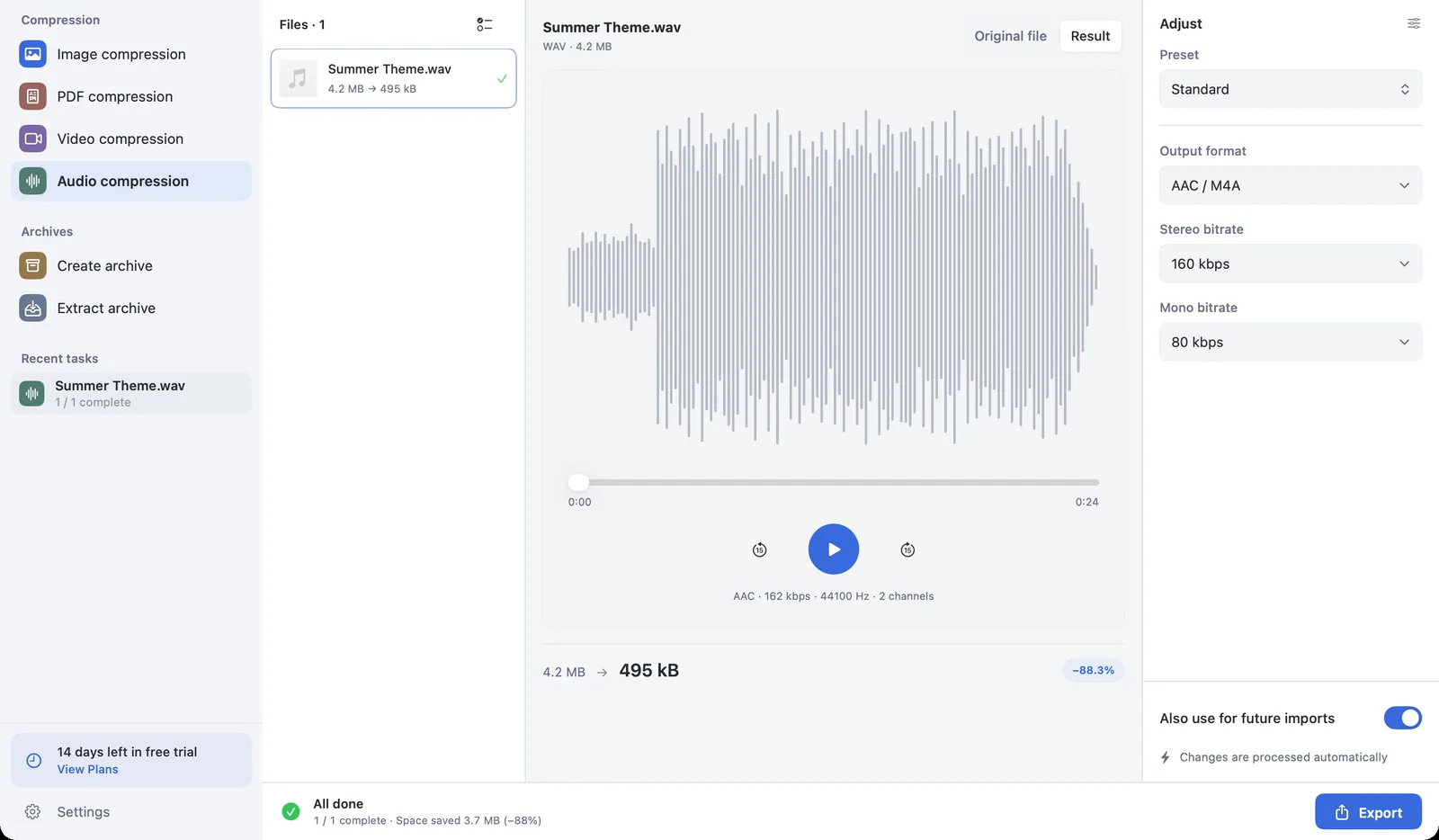Open PDF compression section
The width and height of the screenshot is (1439, 840).
click(x=131, y=96)
